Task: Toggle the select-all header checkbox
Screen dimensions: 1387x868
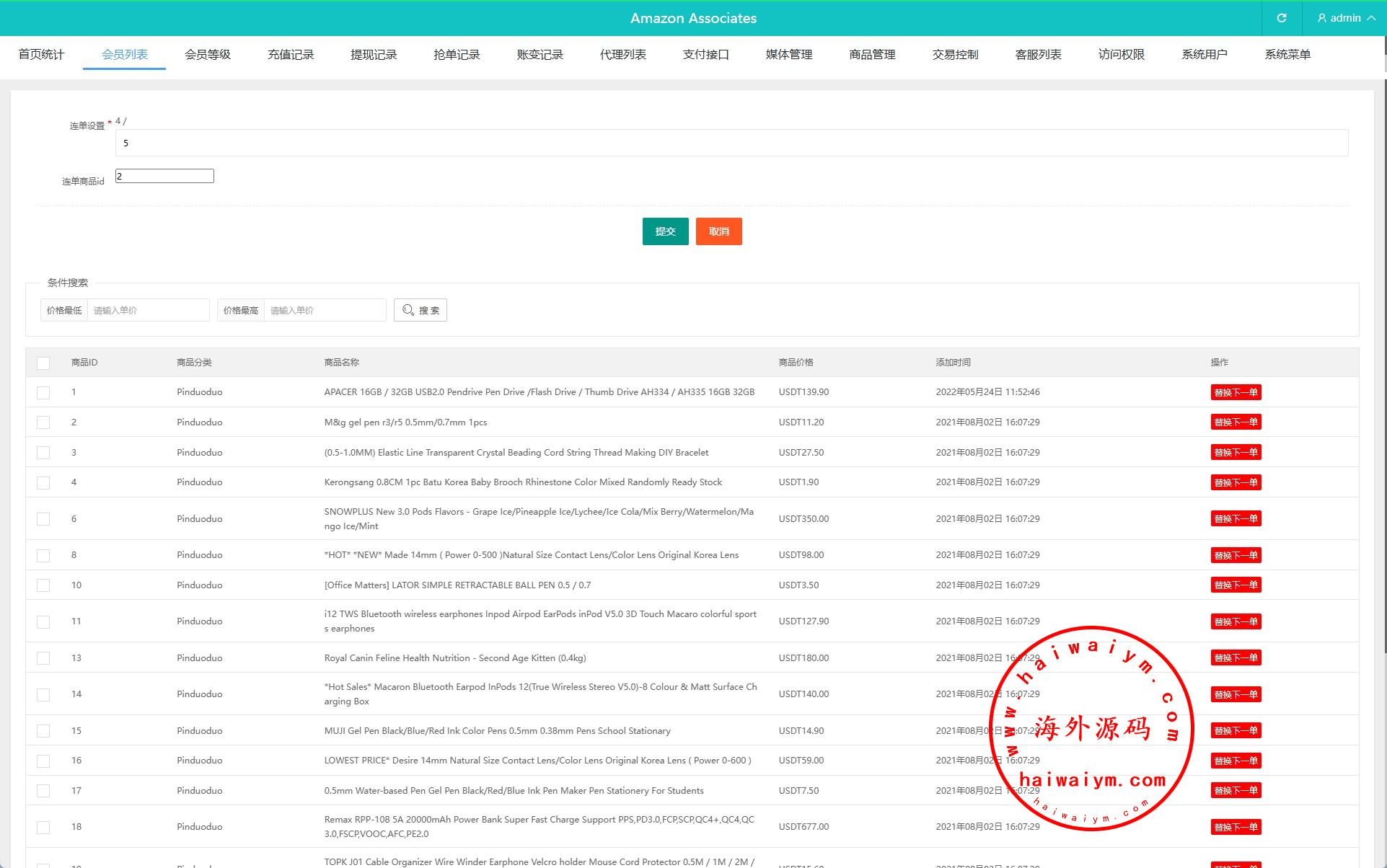Action: [43, 363]
